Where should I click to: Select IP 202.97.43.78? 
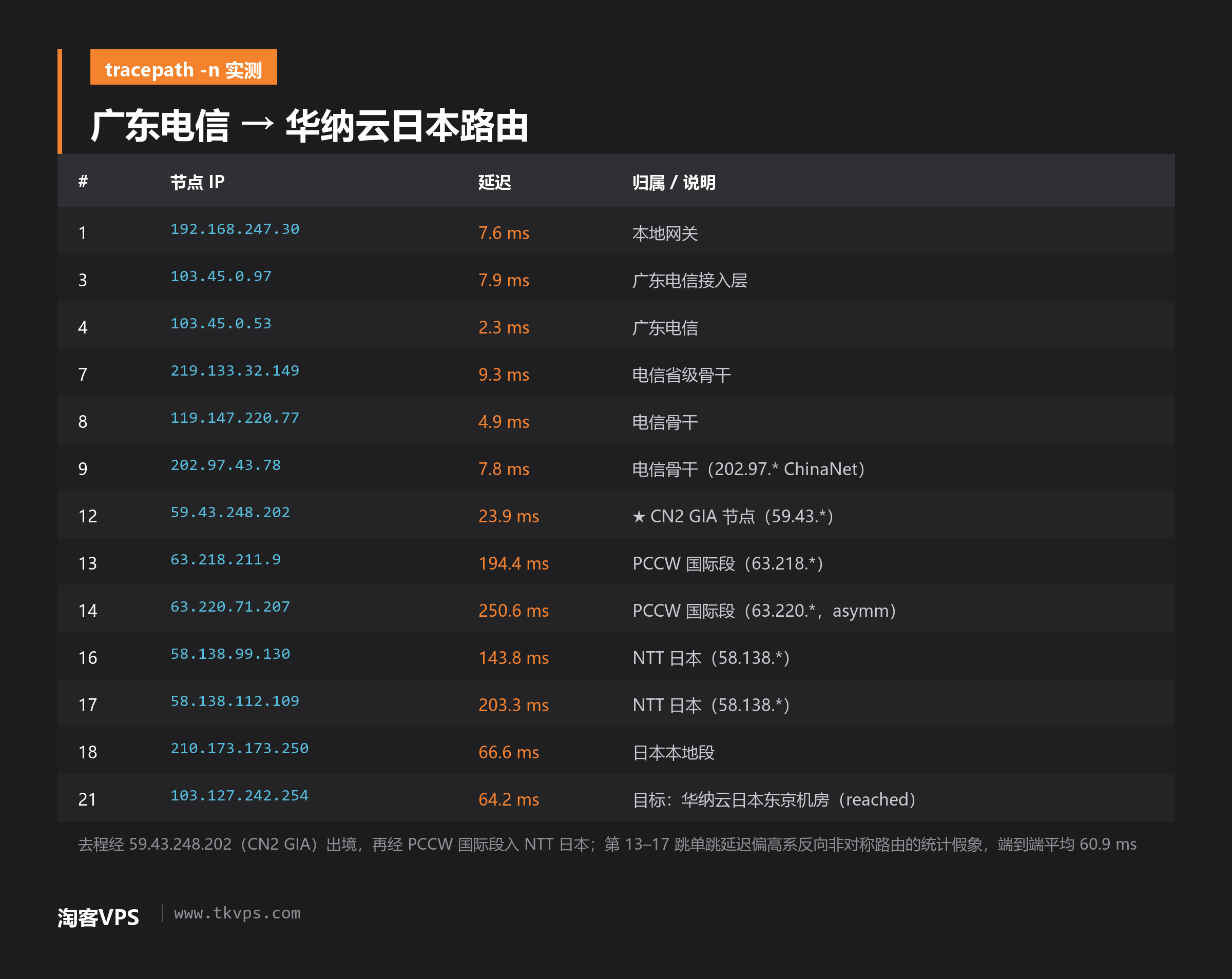tap(226, 465)
